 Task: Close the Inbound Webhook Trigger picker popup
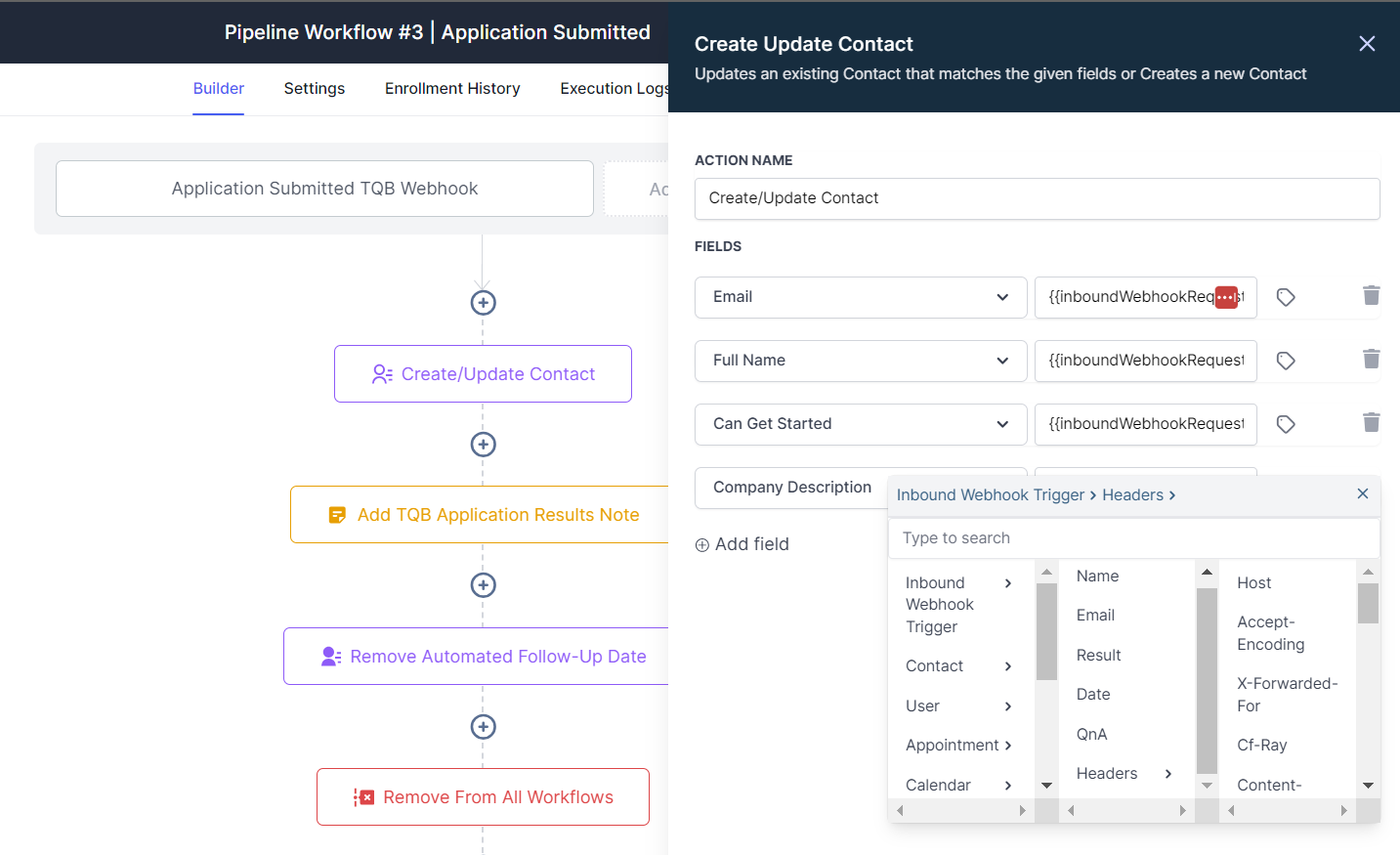pyautogui.click(x=1363, y=493)
